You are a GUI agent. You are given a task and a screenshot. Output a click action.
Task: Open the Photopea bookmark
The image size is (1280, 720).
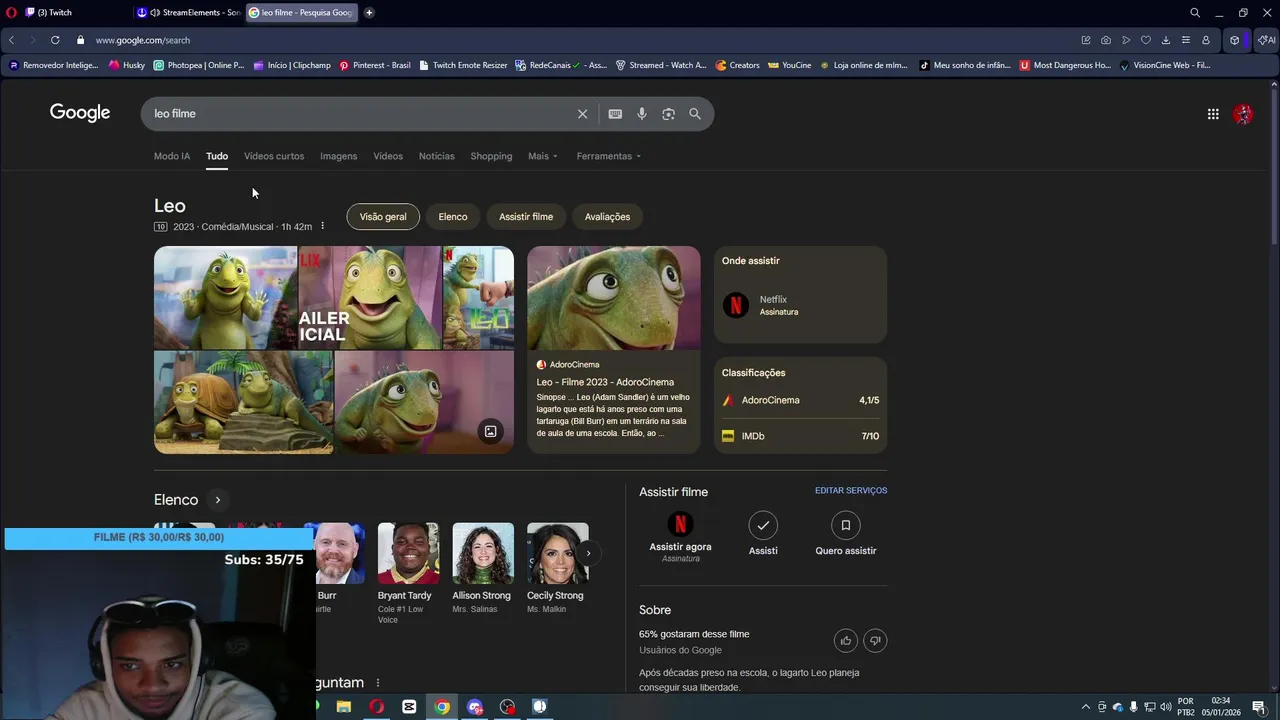(198, 65)
